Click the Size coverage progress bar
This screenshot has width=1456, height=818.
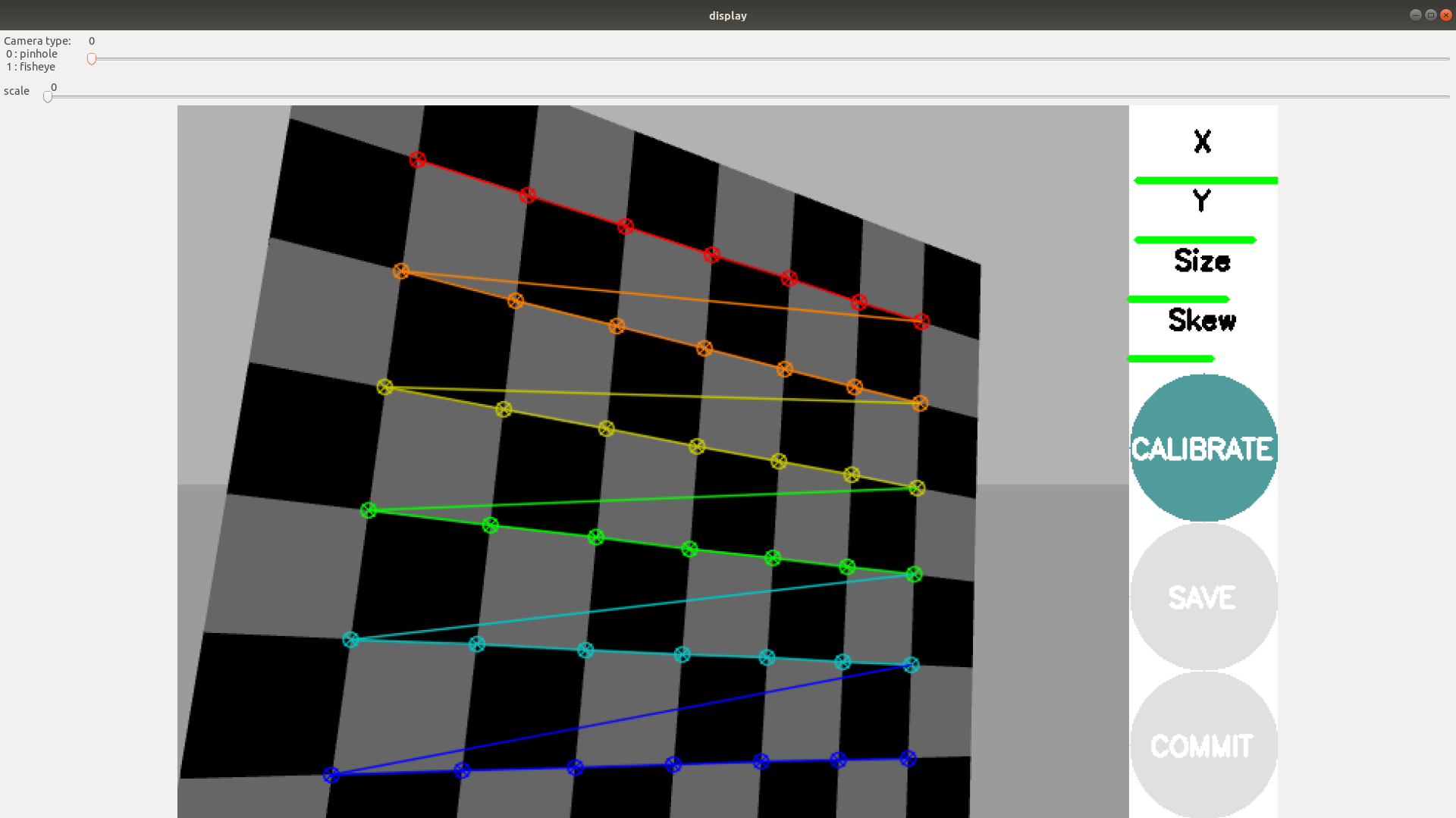[x=1179, y=299]
